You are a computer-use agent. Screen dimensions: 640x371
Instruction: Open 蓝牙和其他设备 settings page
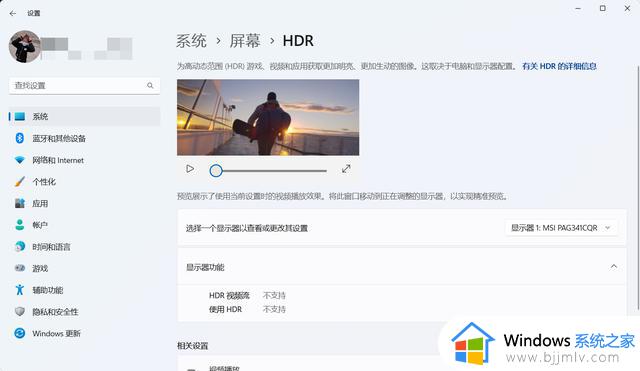point(84,138)
